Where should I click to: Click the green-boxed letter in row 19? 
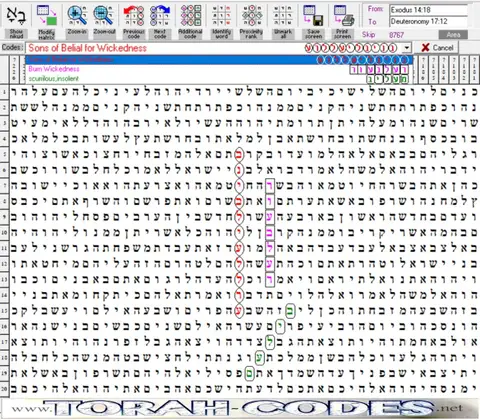(x=249, y=373)
